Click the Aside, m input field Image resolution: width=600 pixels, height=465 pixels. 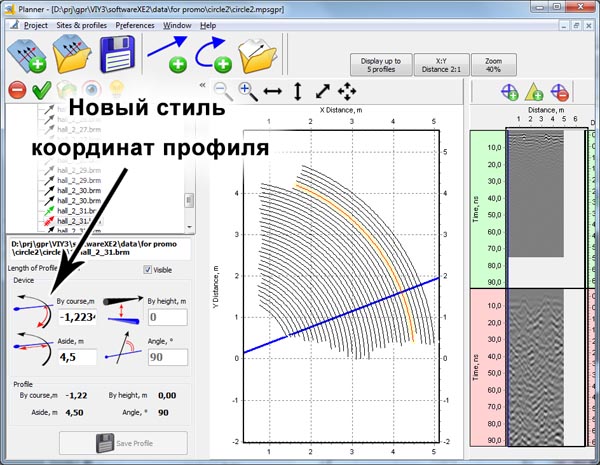pyautogui.click(x=75, y=357)
